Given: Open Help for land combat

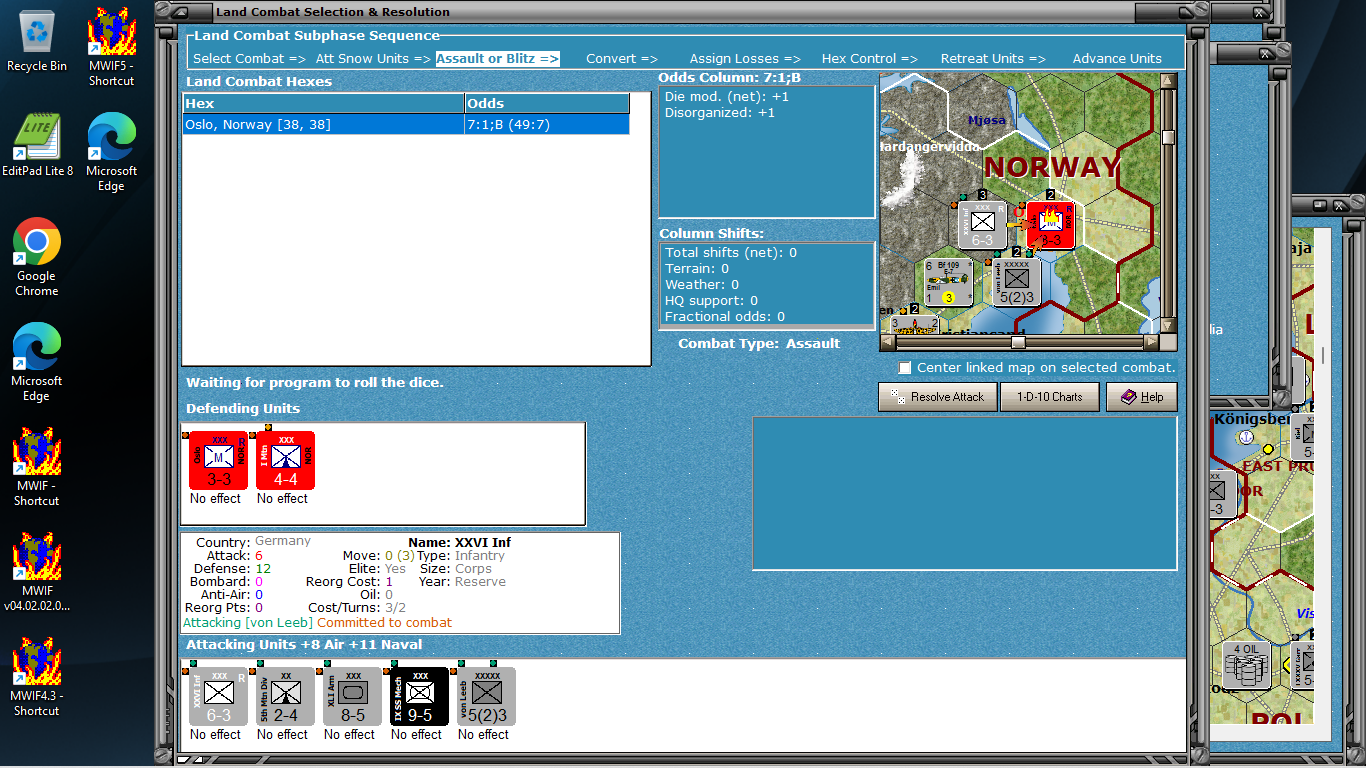Looking at the screenshot, I should (x=1142, y=397).
